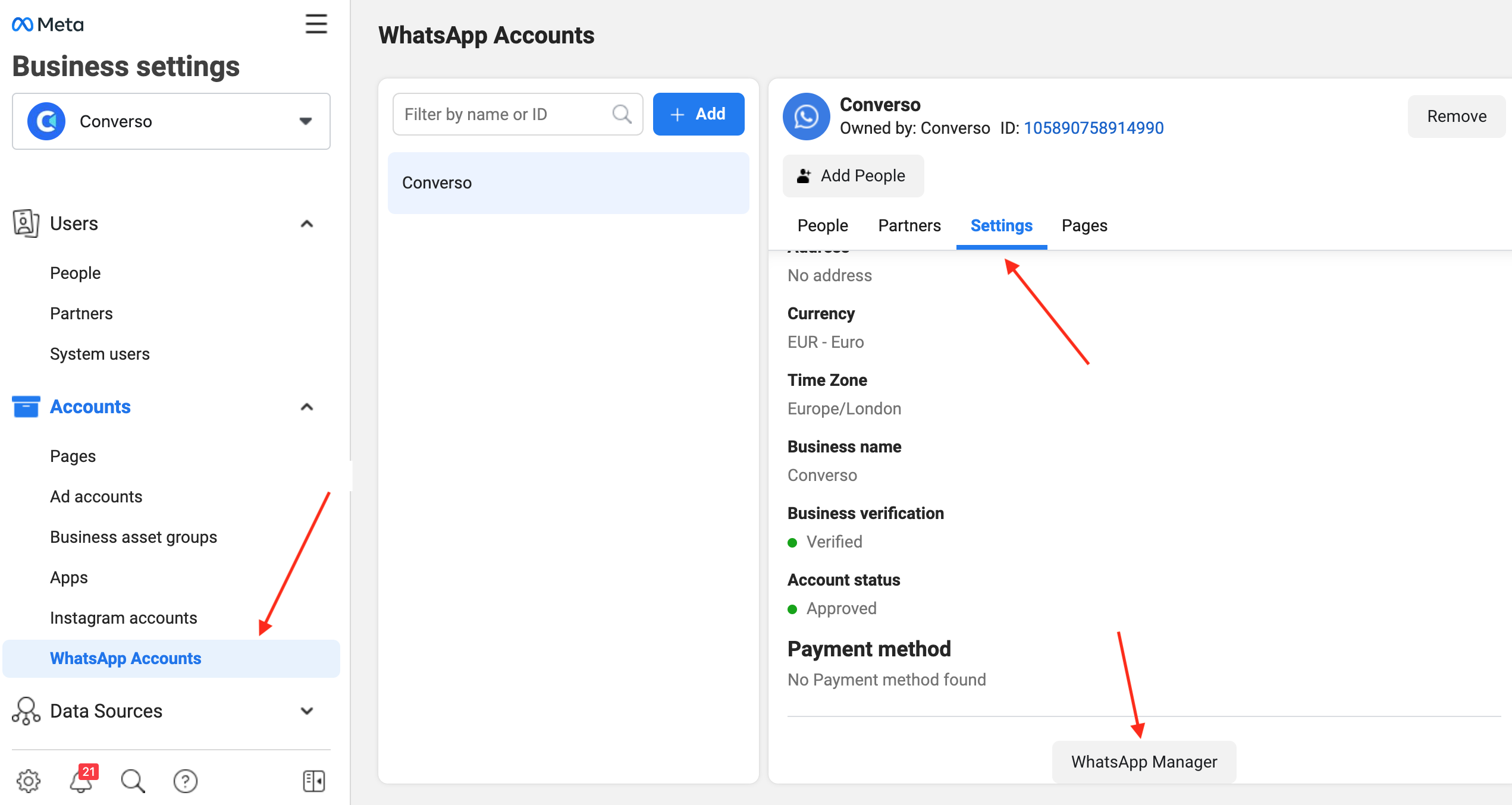Image resolution: width=1512 pixels, height=805 pixels.
Task: Click the filter search magnifier icon
Action: (622, 114)
